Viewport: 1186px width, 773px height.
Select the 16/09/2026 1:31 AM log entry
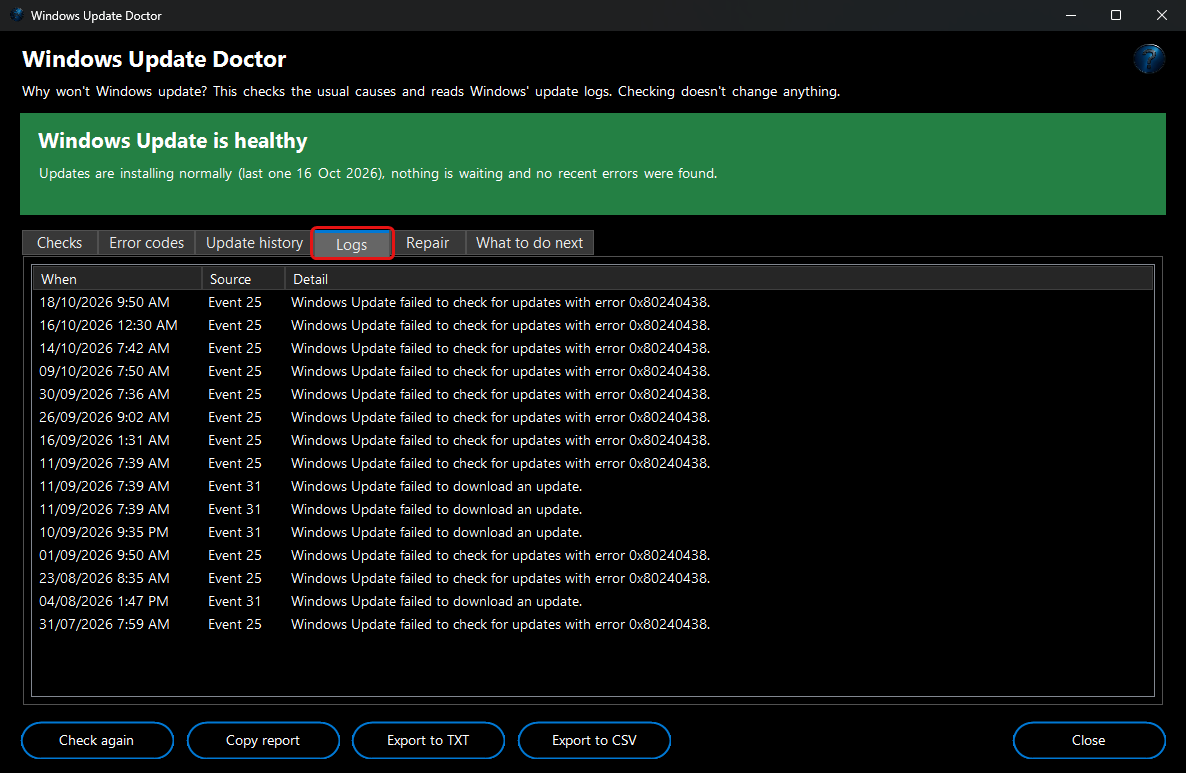pos(593,440)
